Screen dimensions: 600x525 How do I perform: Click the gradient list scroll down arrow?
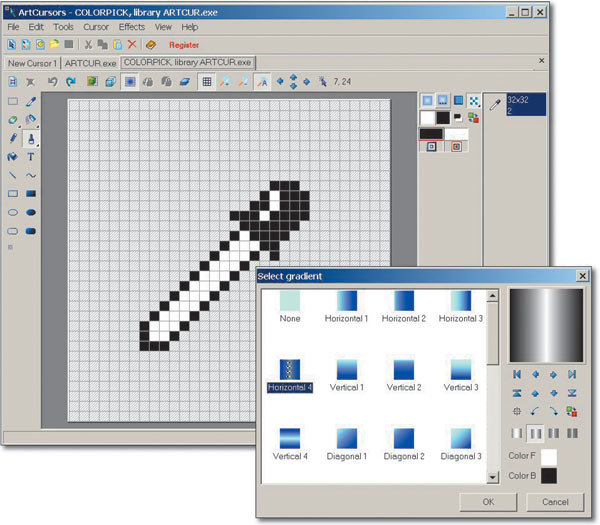point(492,477)
